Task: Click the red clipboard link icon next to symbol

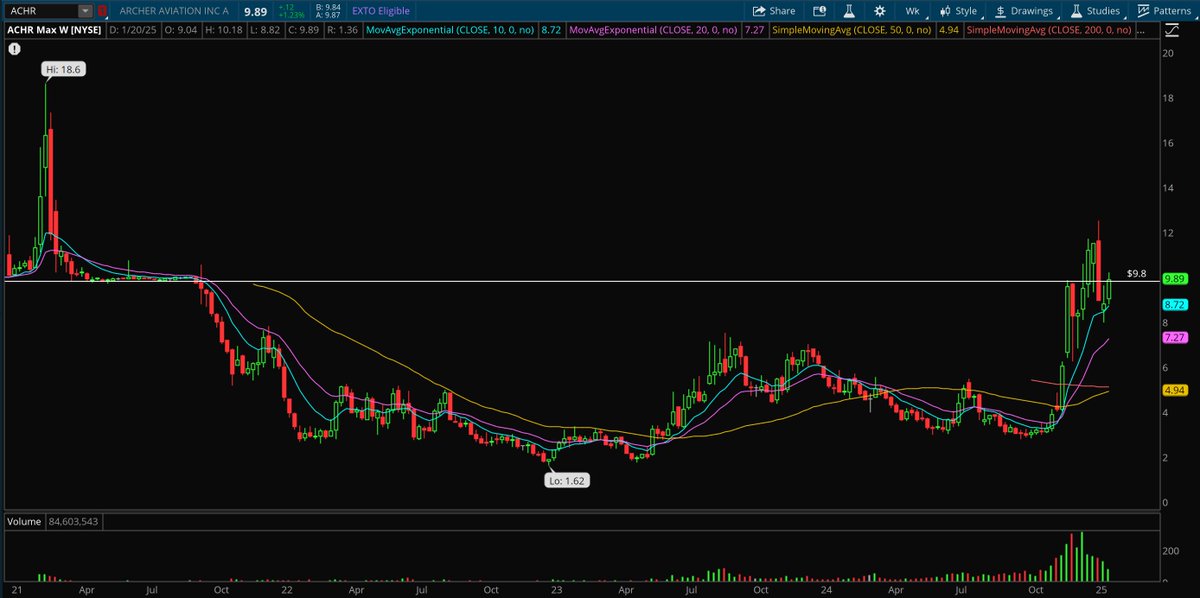Action: (102, 11)
